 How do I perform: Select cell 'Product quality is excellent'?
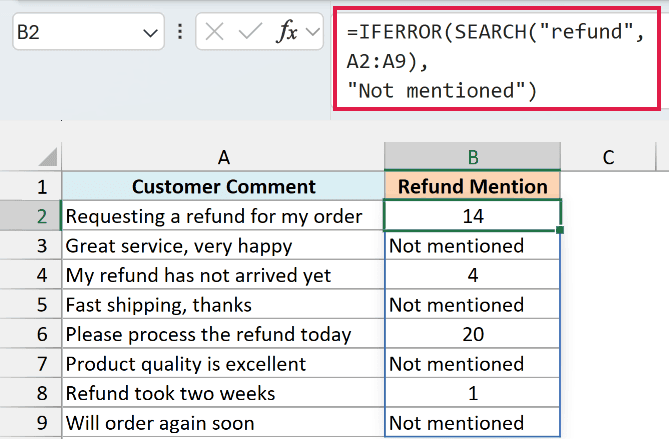[x=223, y=364]
